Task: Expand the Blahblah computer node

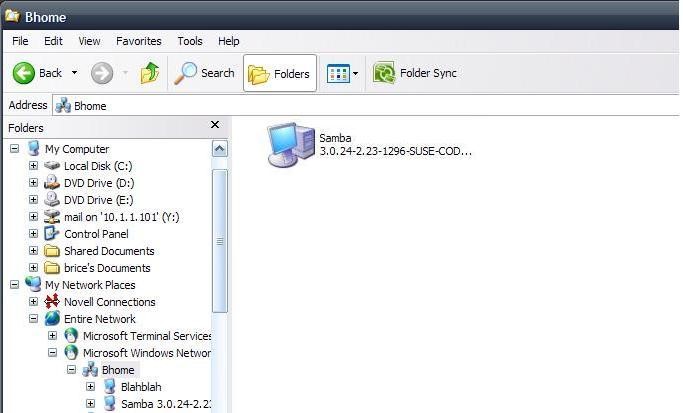Action: [x=90, y=386]
